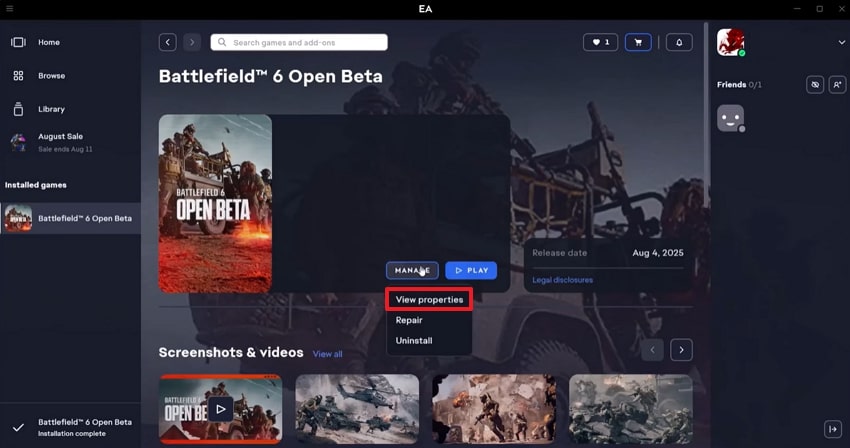
Task: Open the explosion soldier screenshot thumbnail
Action: [x=494, y=409]
